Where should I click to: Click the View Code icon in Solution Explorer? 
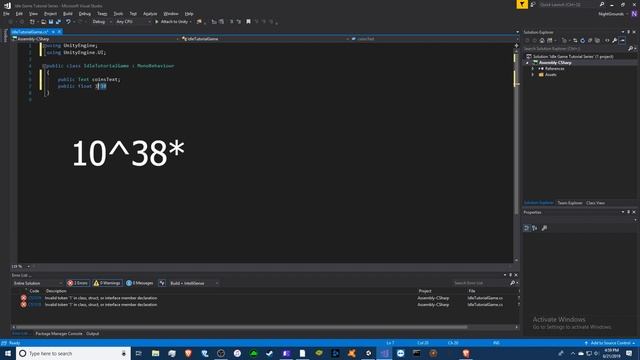tap(607, 40)
